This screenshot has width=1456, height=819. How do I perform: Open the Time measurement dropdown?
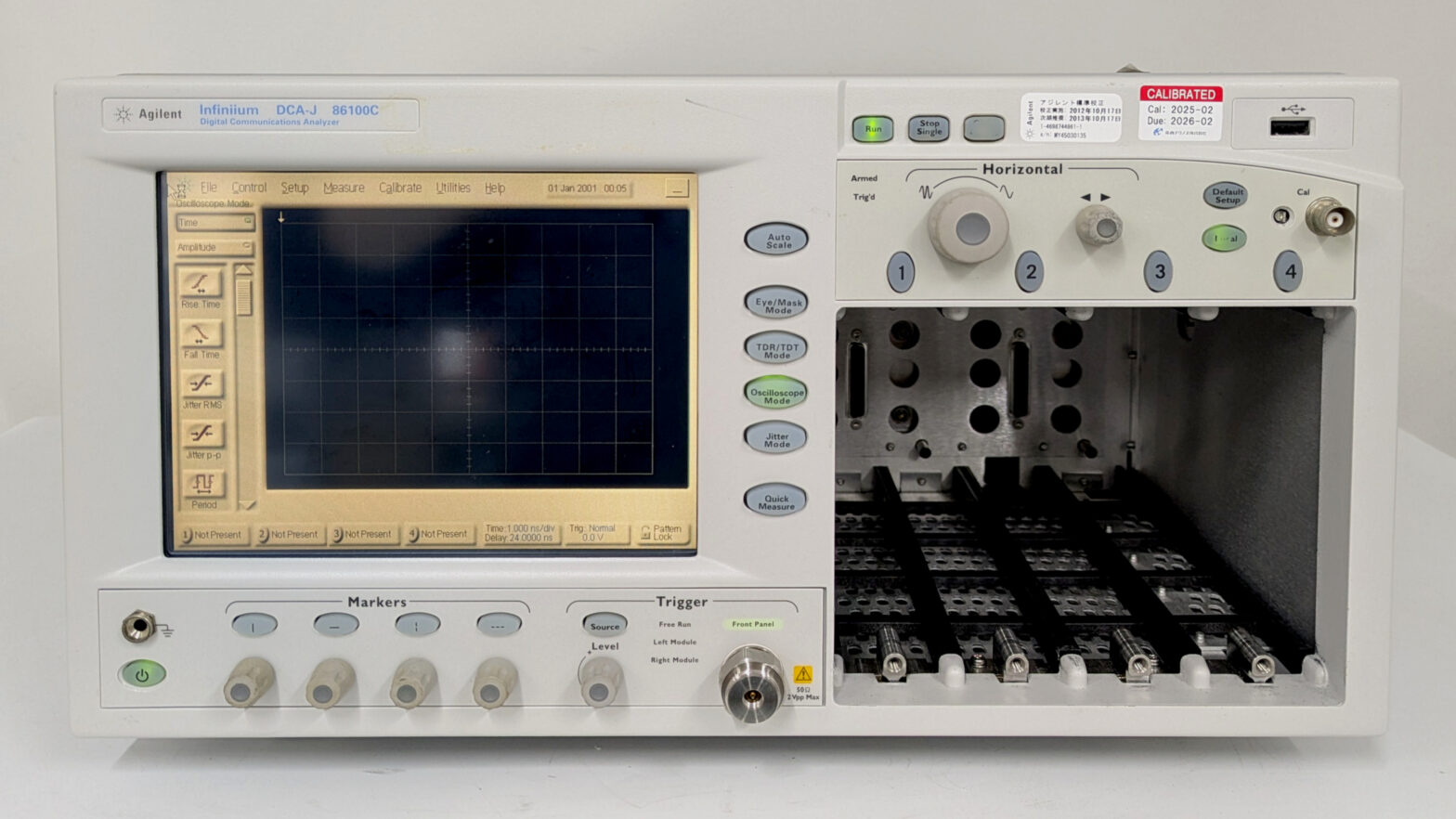tap(214, 223)
